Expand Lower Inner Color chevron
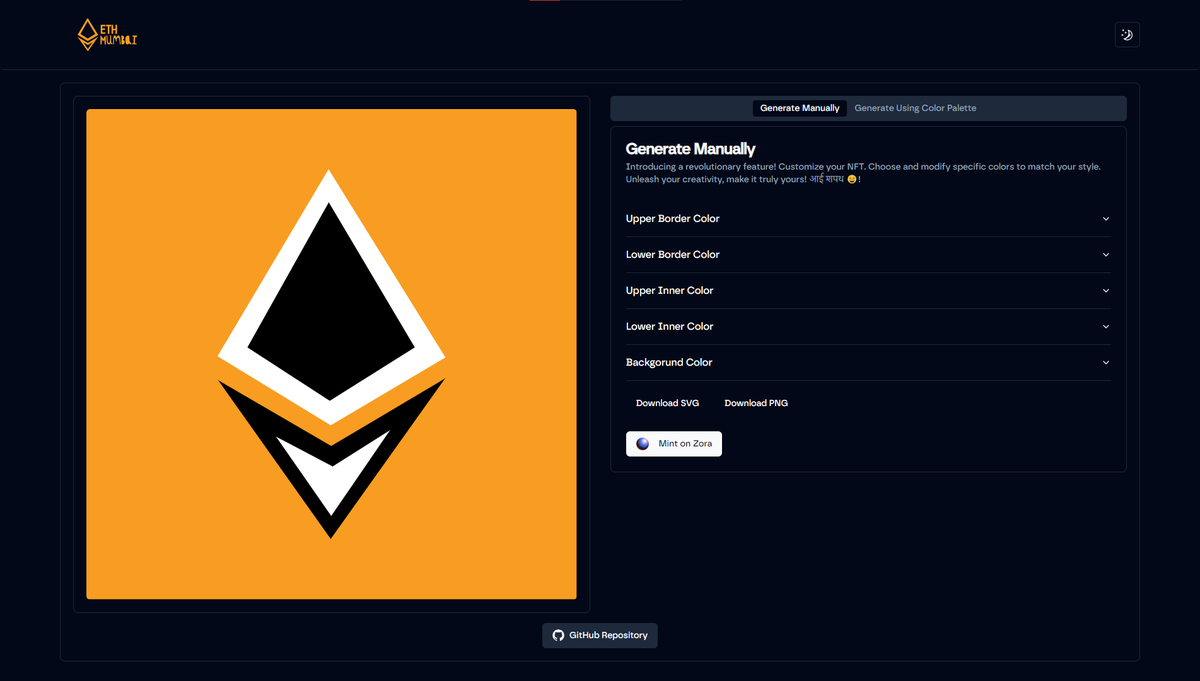 1106,327
